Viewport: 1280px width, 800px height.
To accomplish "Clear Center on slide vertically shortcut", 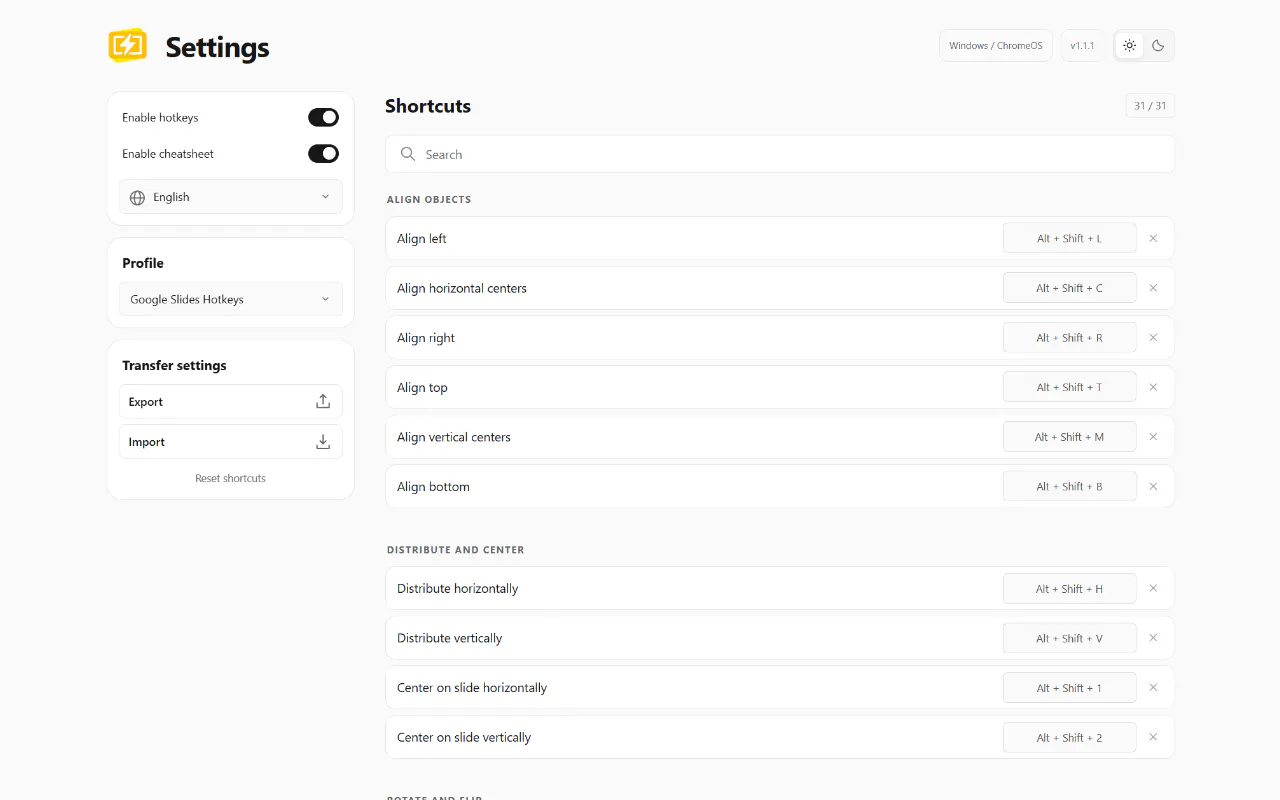I will (1153, 737).
